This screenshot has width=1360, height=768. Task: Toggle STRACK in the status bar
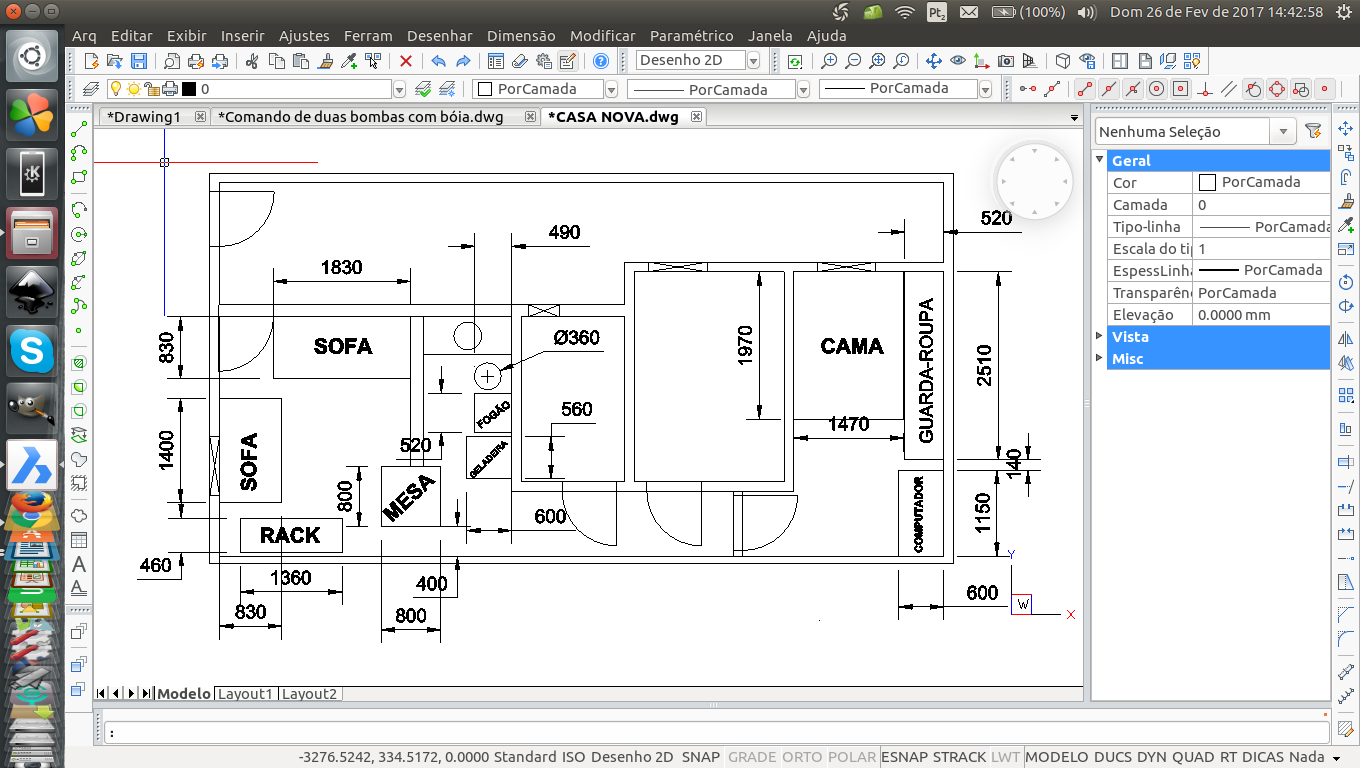[960, 757]
